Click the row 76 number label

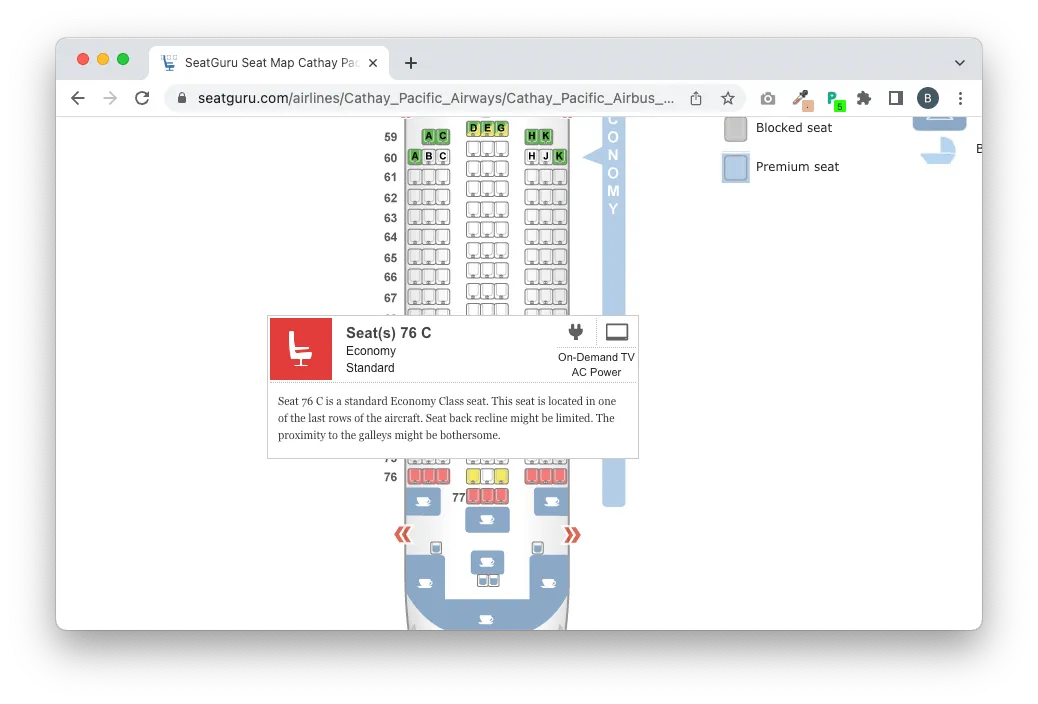pyautogui.click(x=391, y=477)
